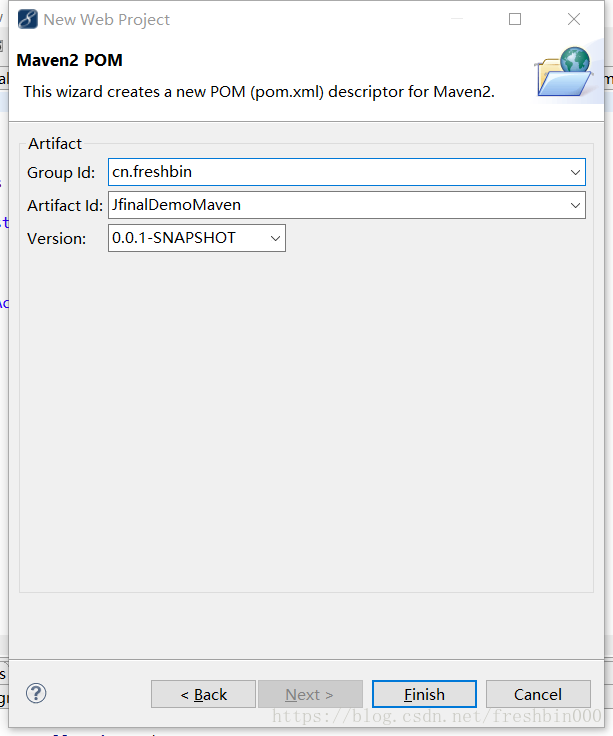The height and width of the screenshot is (736, 613).
Task: Click the Cancel button
Action: [x=538, y=694]
